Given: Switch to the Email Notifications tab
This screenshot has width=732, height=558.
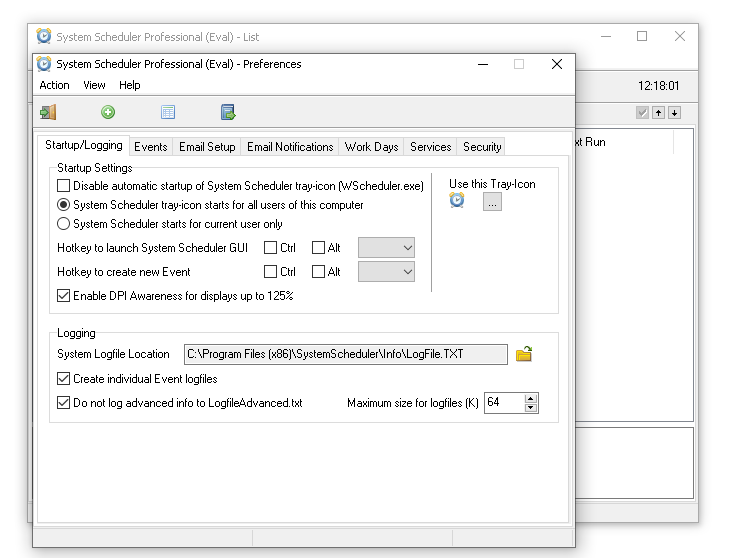Looking at the screenshot, I should pyautogui.click(x=290, y=147).
